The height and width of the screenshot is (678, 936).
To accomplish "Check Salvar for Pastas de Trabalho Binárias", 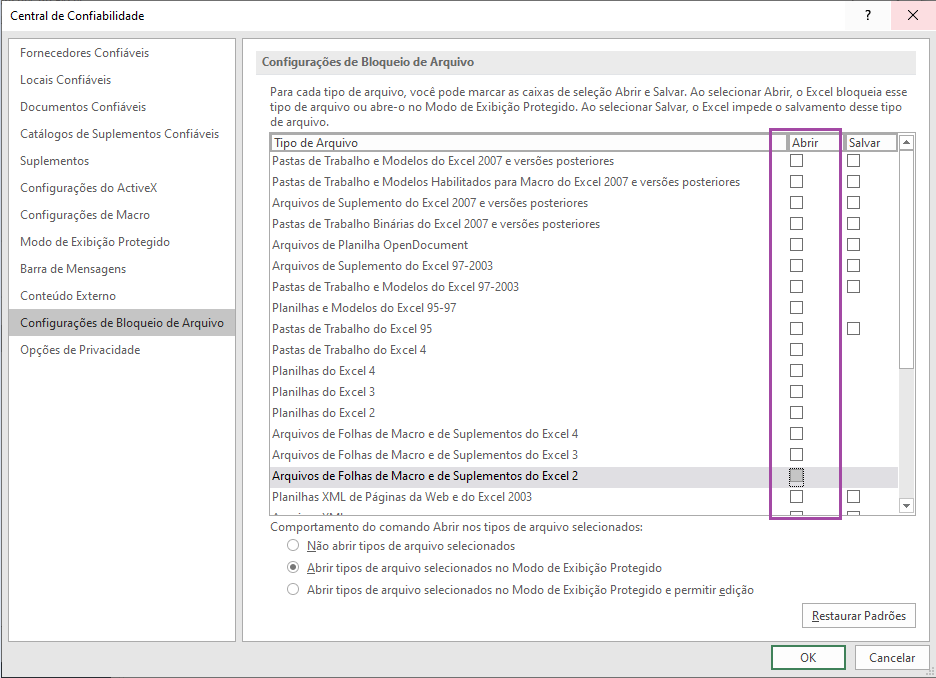I will coord(854,223).
